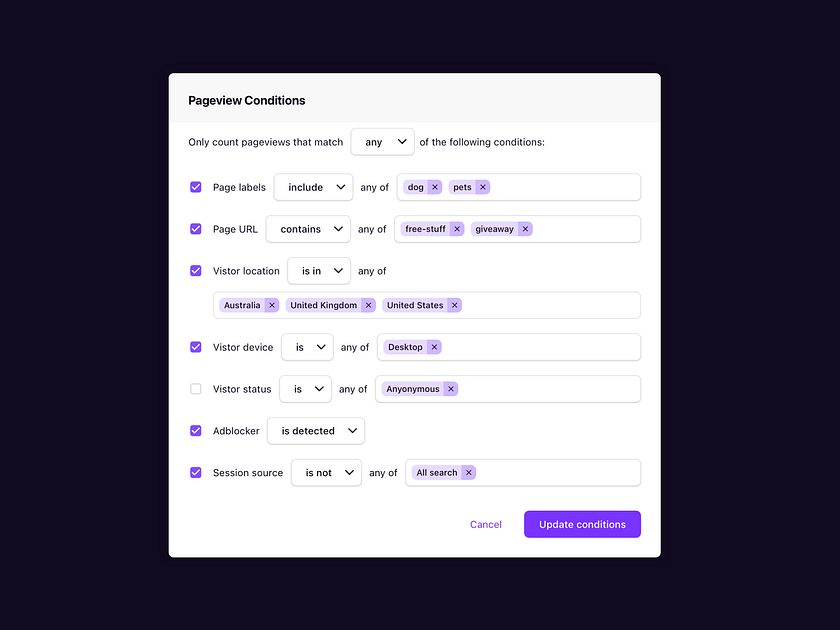Open the "any" match-type dropdown
This screenshot has width=840, height=630.
[382, 141]
